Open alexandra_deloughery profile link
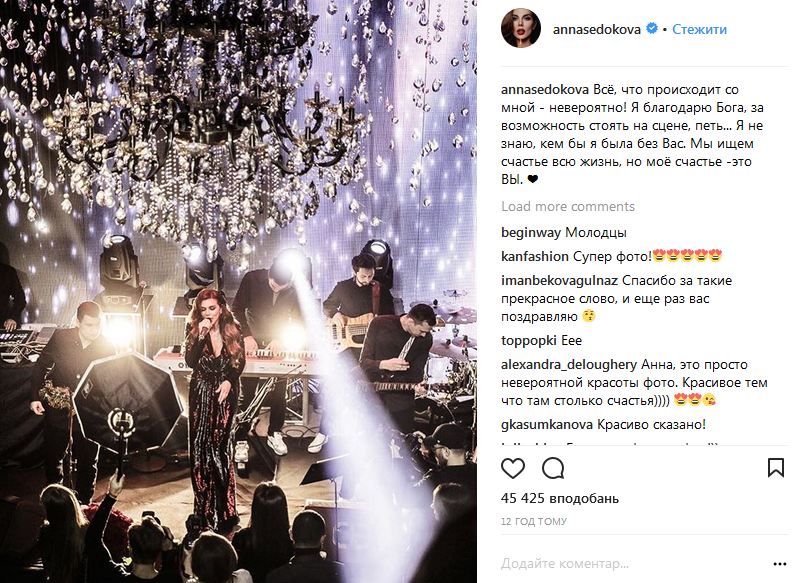This screenshot has width=794, height=583. (569, 365)
